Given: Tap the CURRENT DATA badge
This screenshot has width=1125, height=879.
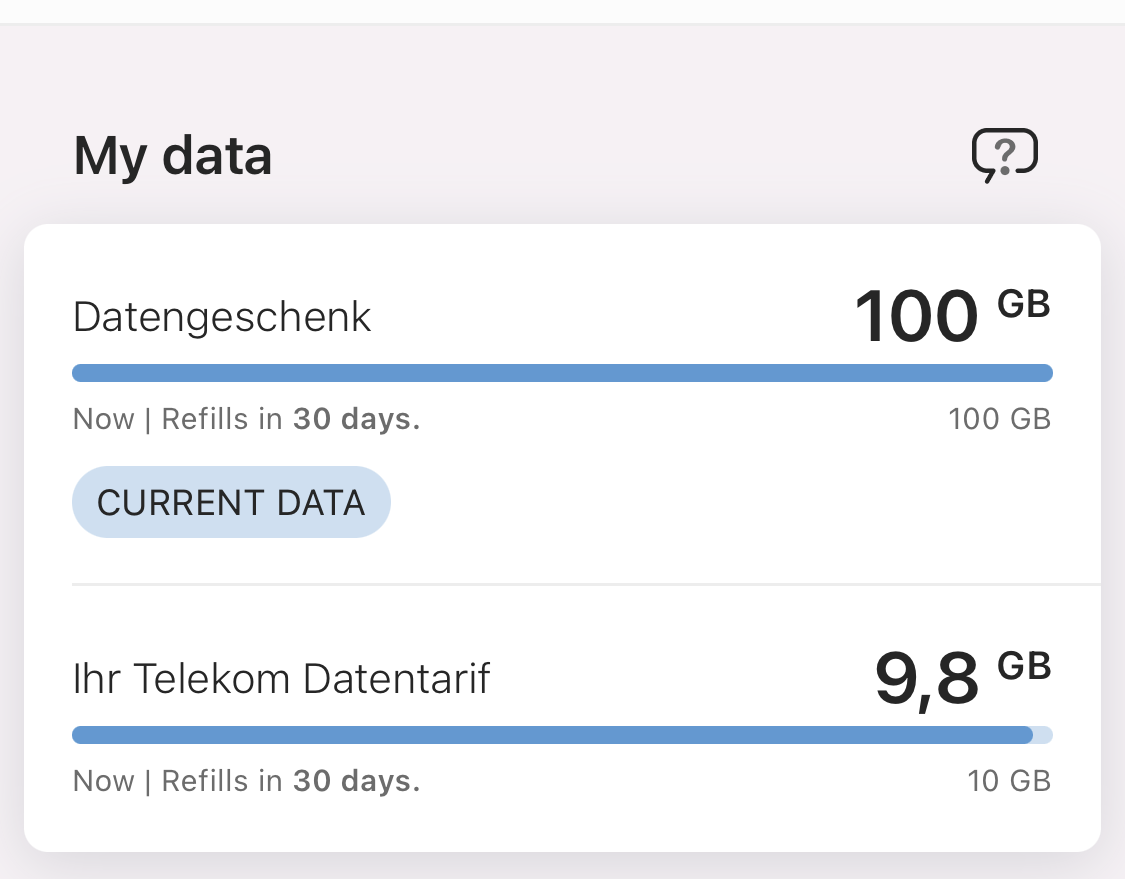Looking at the screenshot, I should click(231, 502).
